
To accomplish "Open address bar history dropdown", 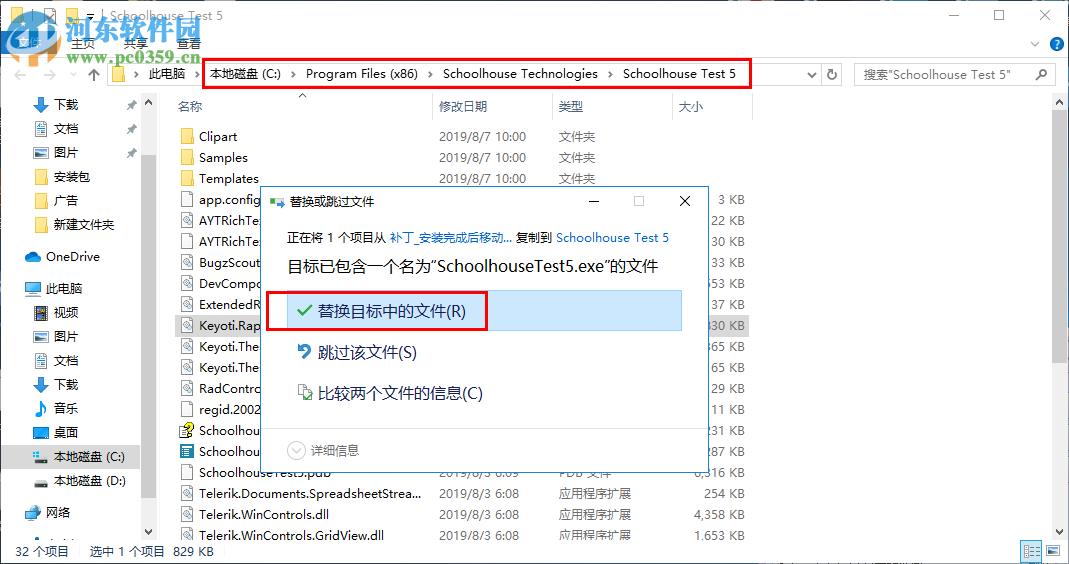I will (x=811, y=74).
